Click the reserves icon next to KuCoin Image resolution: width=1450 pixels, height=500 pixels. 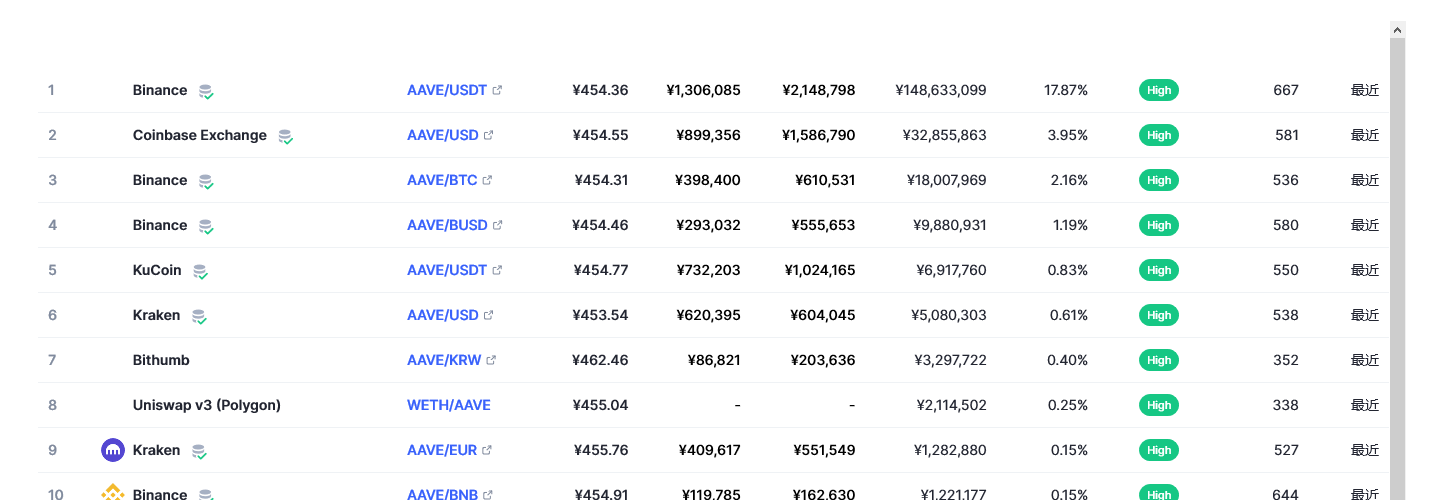tap(200, 271)
